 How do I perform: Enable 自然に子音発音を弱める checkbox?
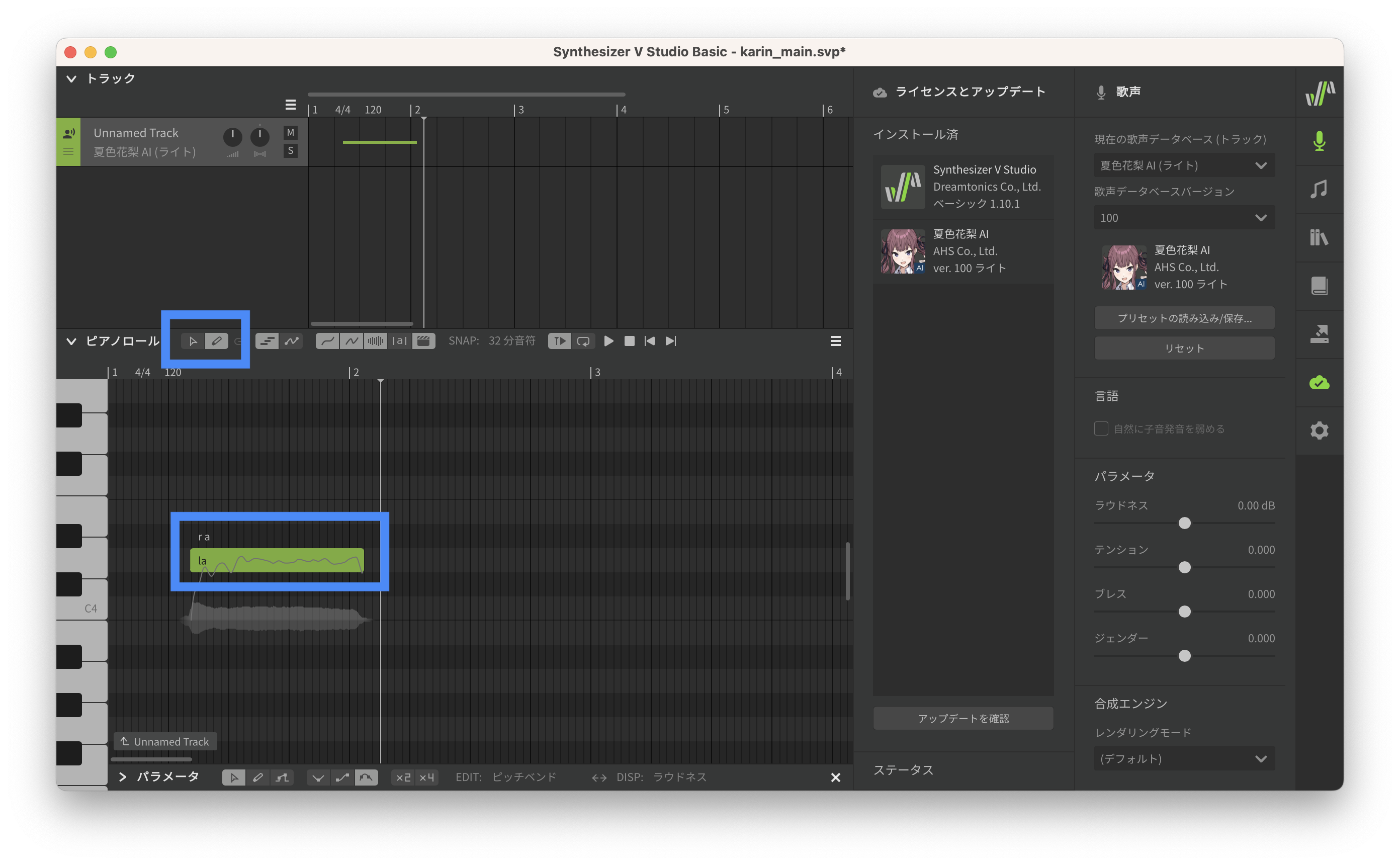1101,428
